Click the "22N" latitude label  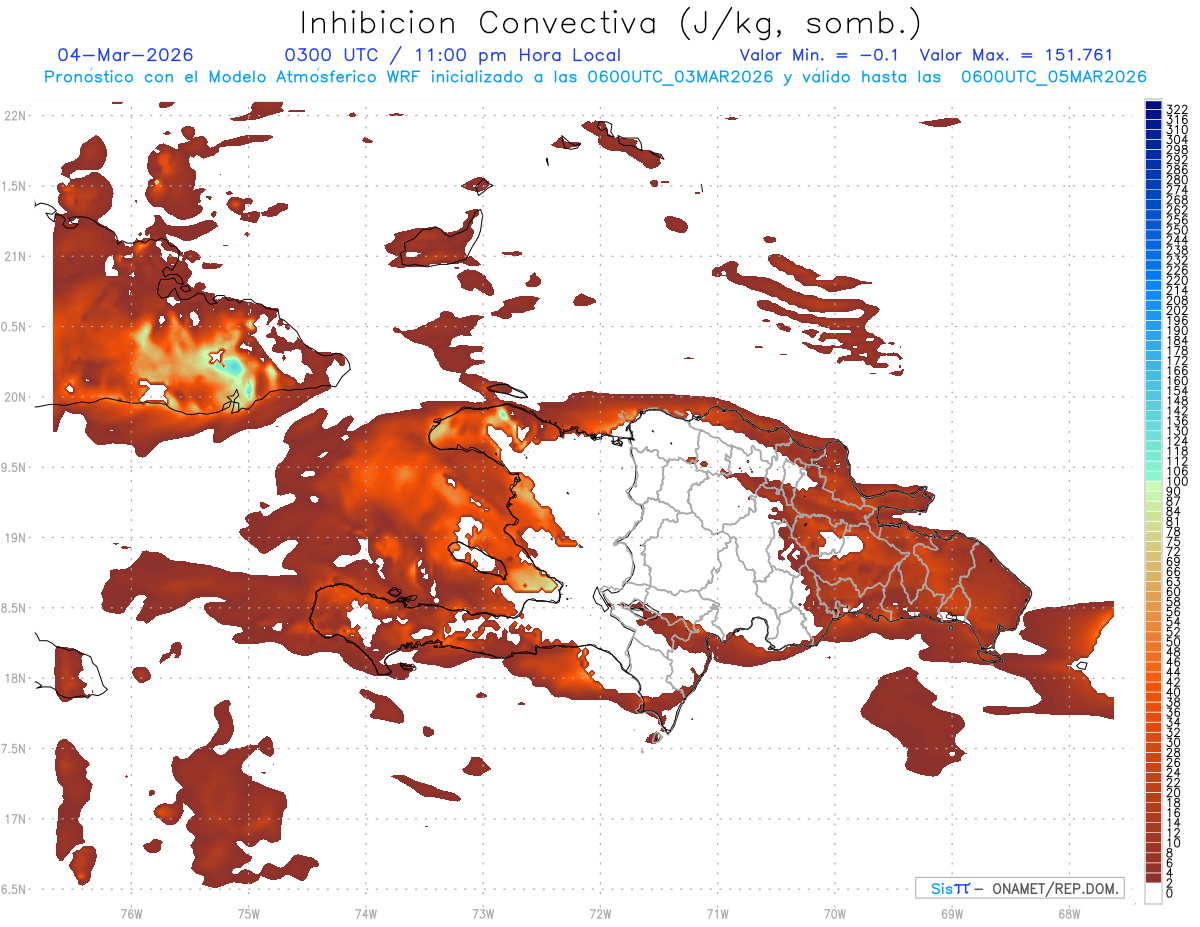pos(15,115)
